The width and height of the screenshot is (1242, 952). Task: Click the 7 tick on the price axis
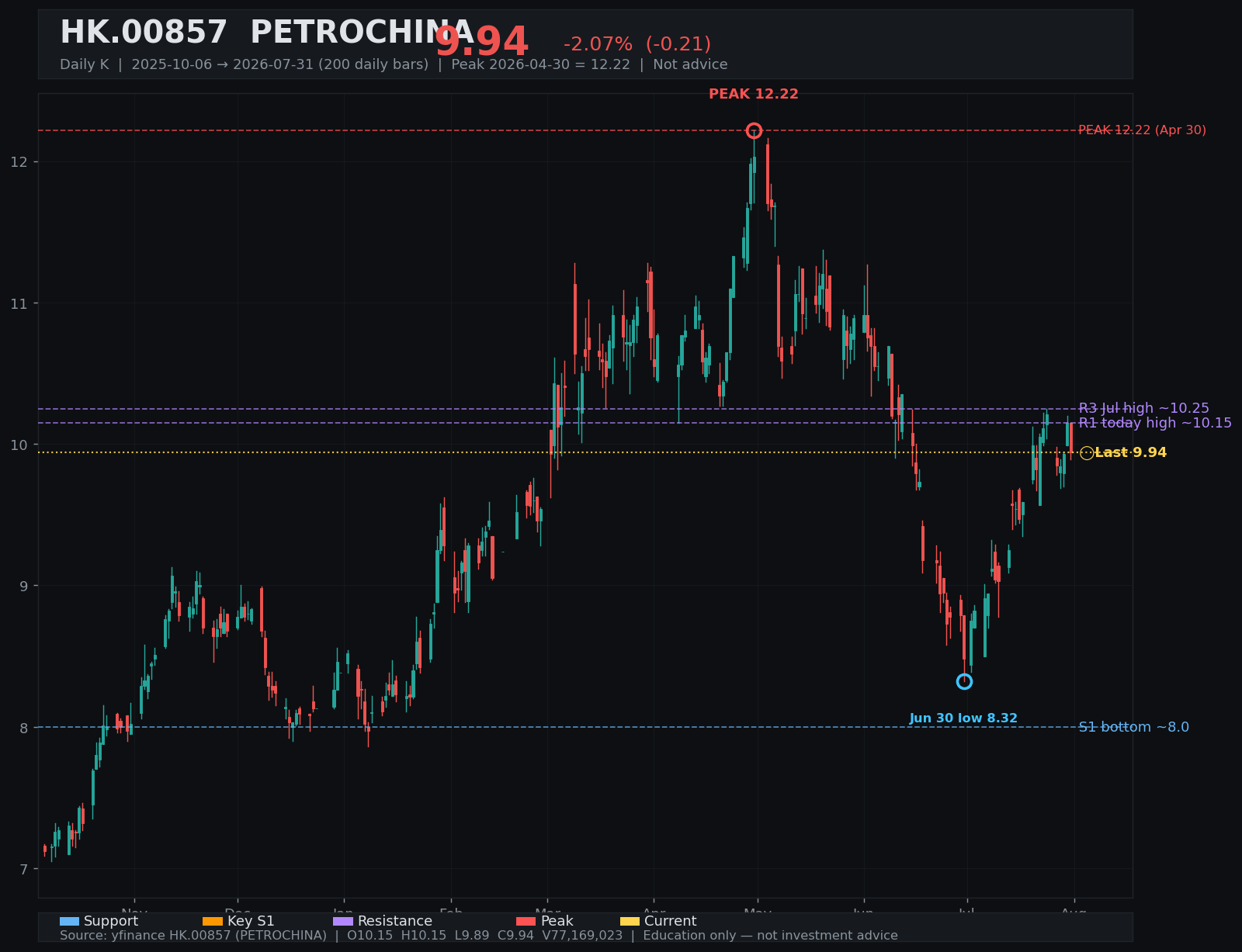click(23, 869)
